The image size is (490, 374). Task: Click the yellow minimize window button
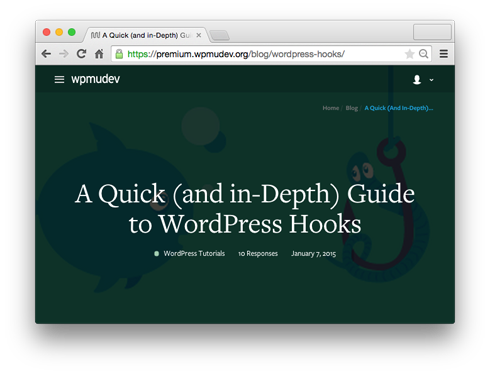click(59, 32)
